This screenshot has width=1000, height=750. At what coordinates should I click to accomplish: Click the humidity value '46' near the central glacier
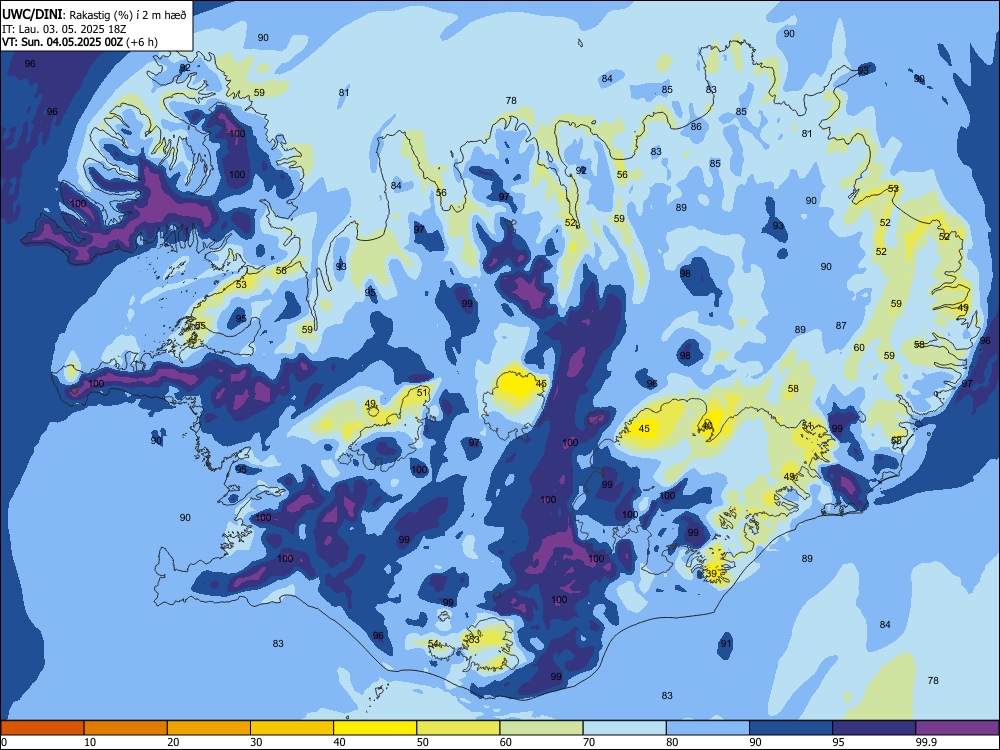click(541, 384)
